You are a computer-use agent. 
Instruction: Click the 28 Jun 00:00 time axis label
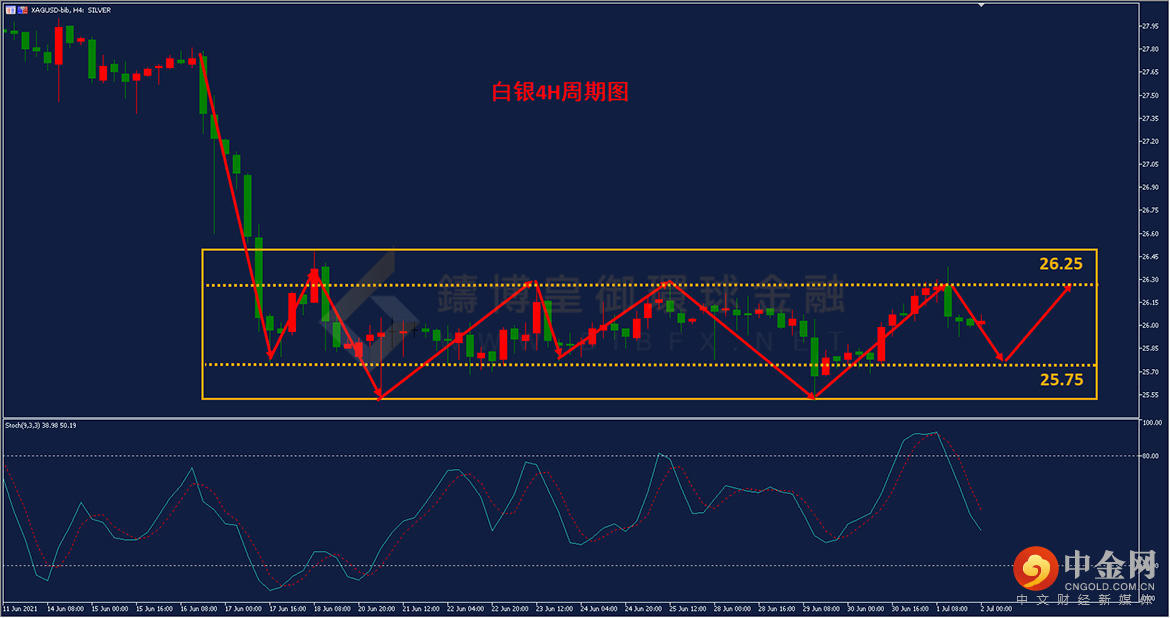click(x=733, y=609)
